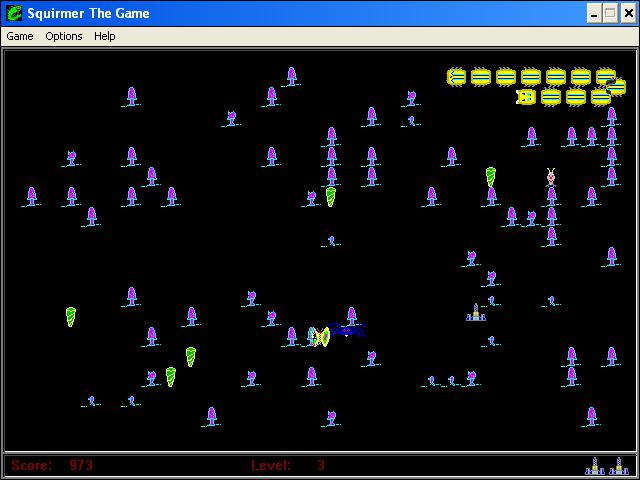
Task: Click the Level label in the status bar
Action: (x=271, y=465)
